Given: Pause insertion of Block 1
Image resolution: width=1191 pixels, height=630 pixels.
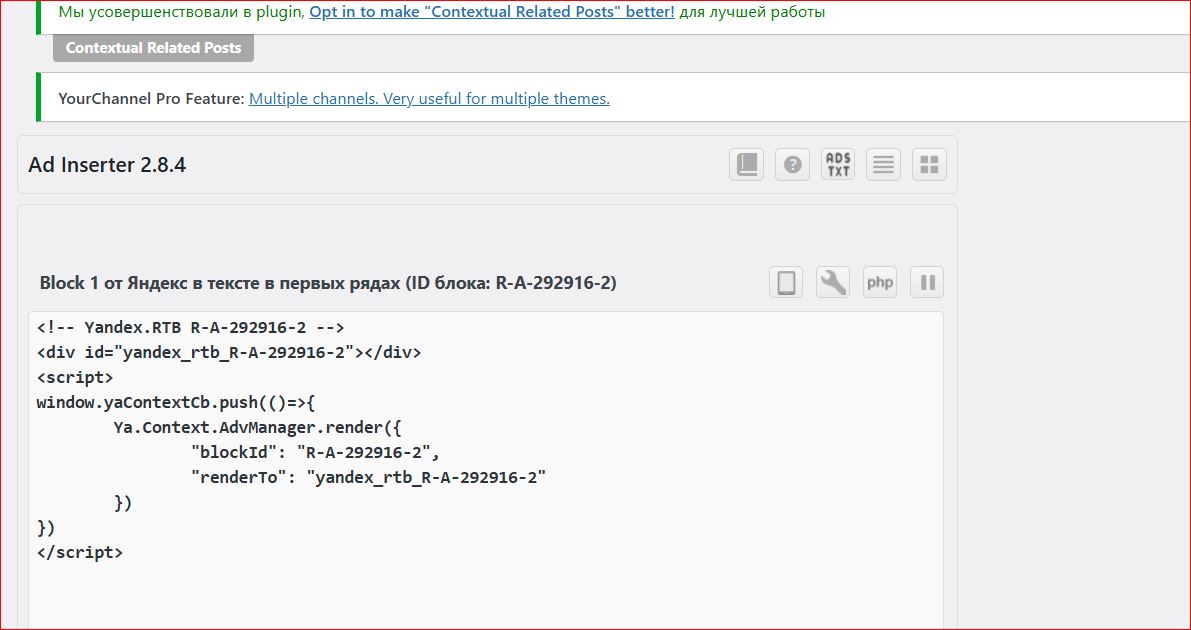Looking at the screenshot, I should [927, 283].
